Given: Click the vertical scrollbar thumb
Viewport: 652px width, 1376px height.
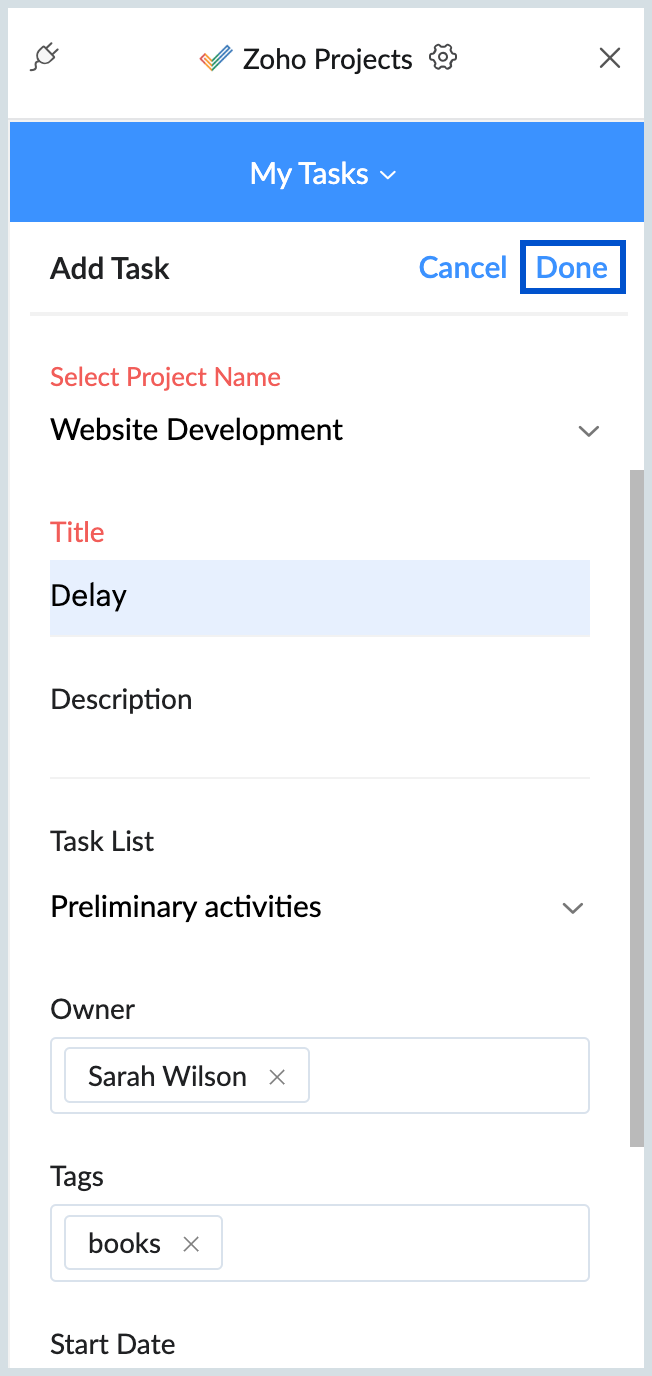Looking at the screenshot, I should 636,800.
